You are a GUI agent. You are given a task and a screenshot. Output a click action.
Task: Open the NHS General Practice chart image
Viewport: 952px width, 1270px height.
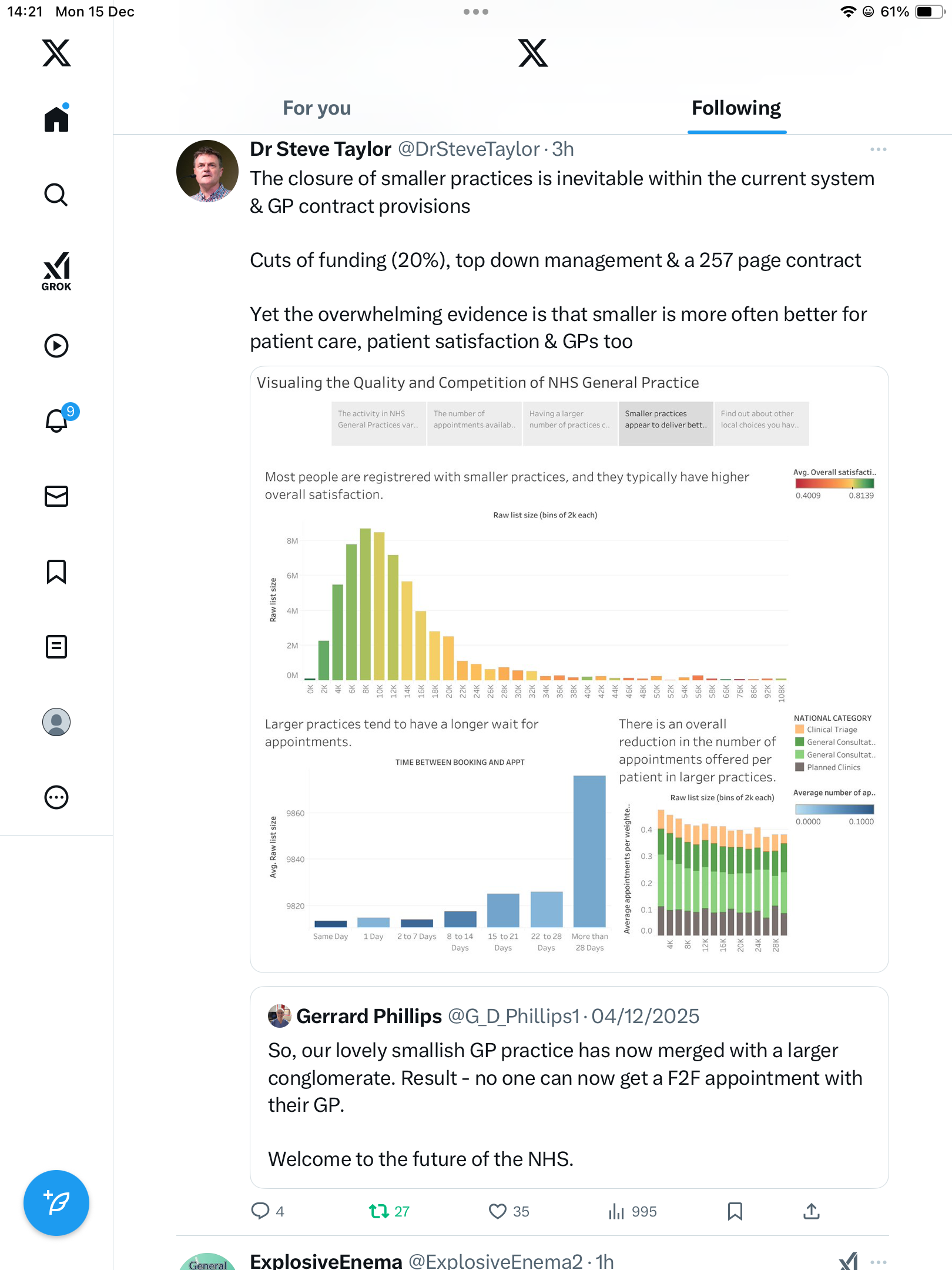tap(569, 669)
